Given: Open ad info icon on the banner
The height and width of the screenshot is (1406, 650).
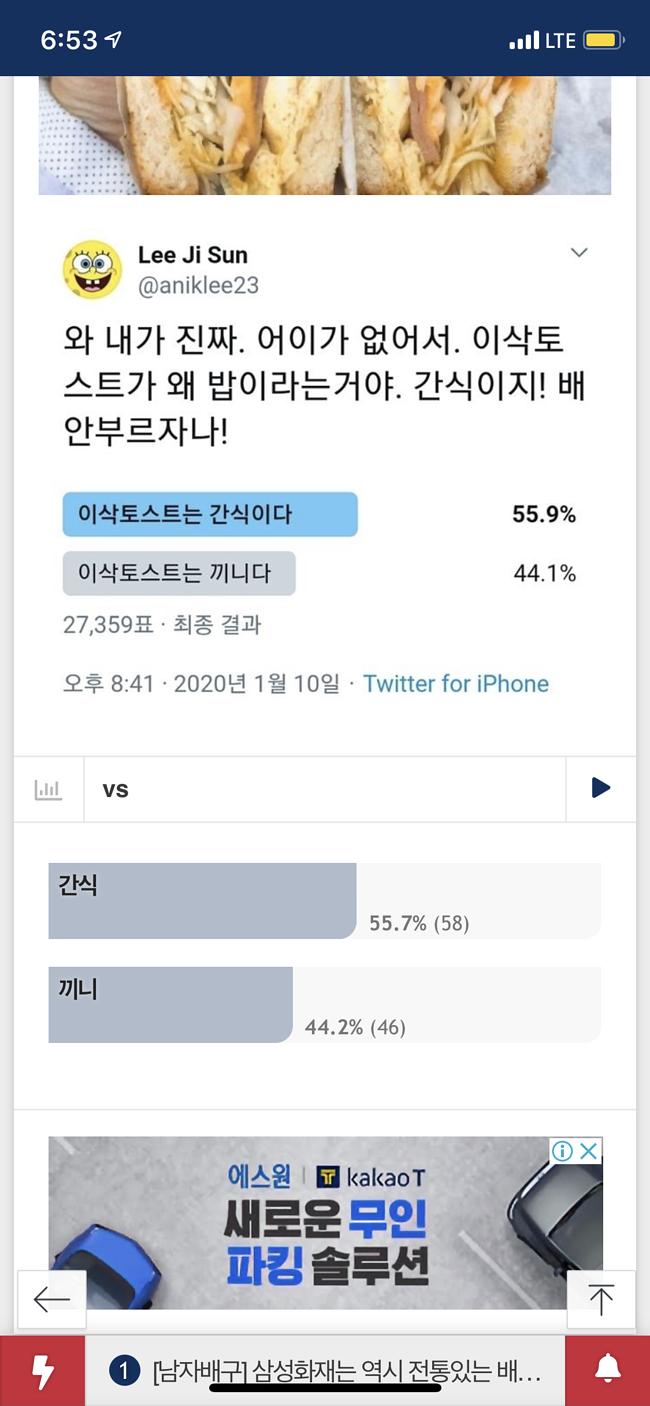Looking at the screenshot, I should click(563, 1151).
